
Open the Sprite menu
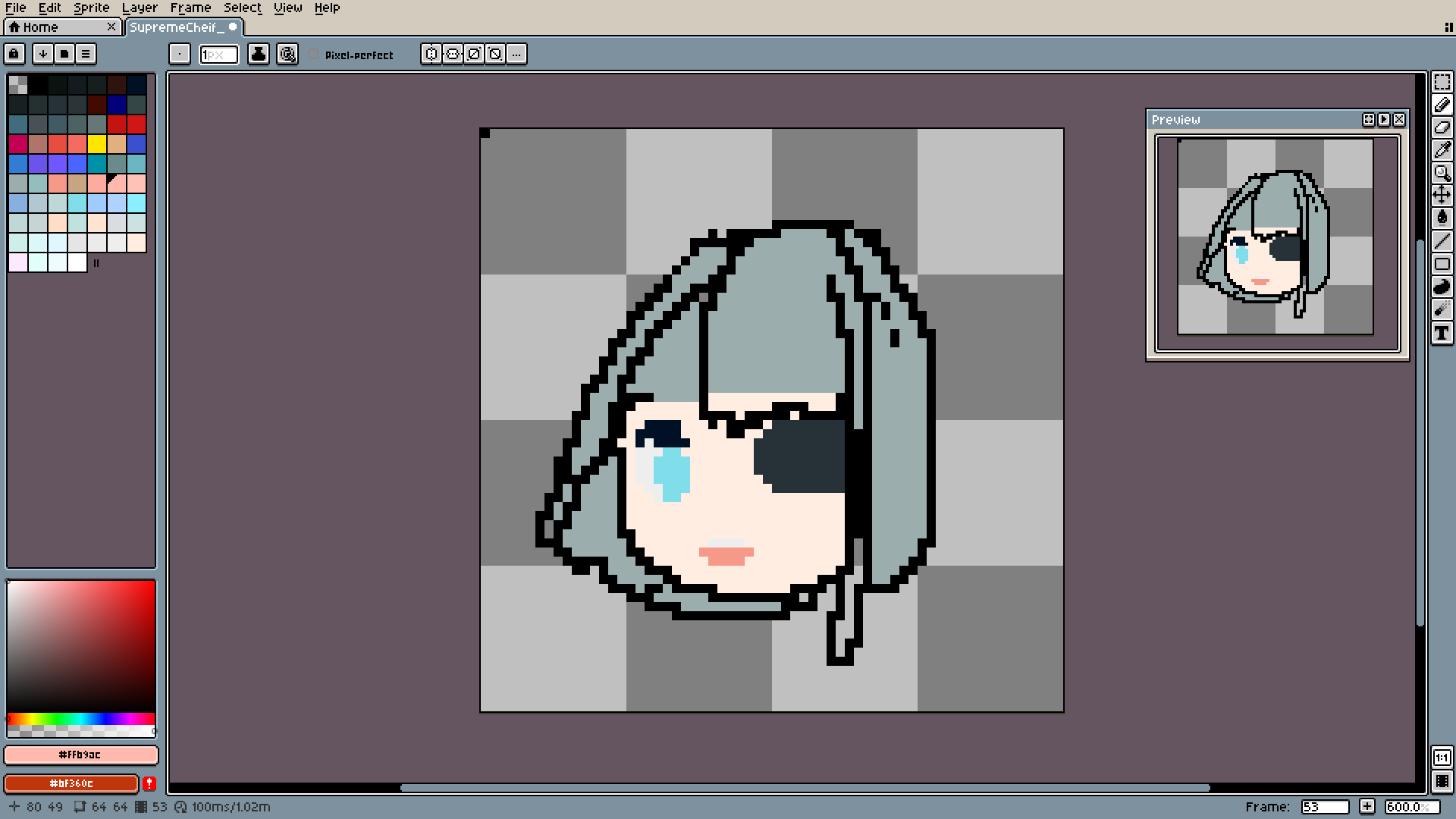click(91, 8)
